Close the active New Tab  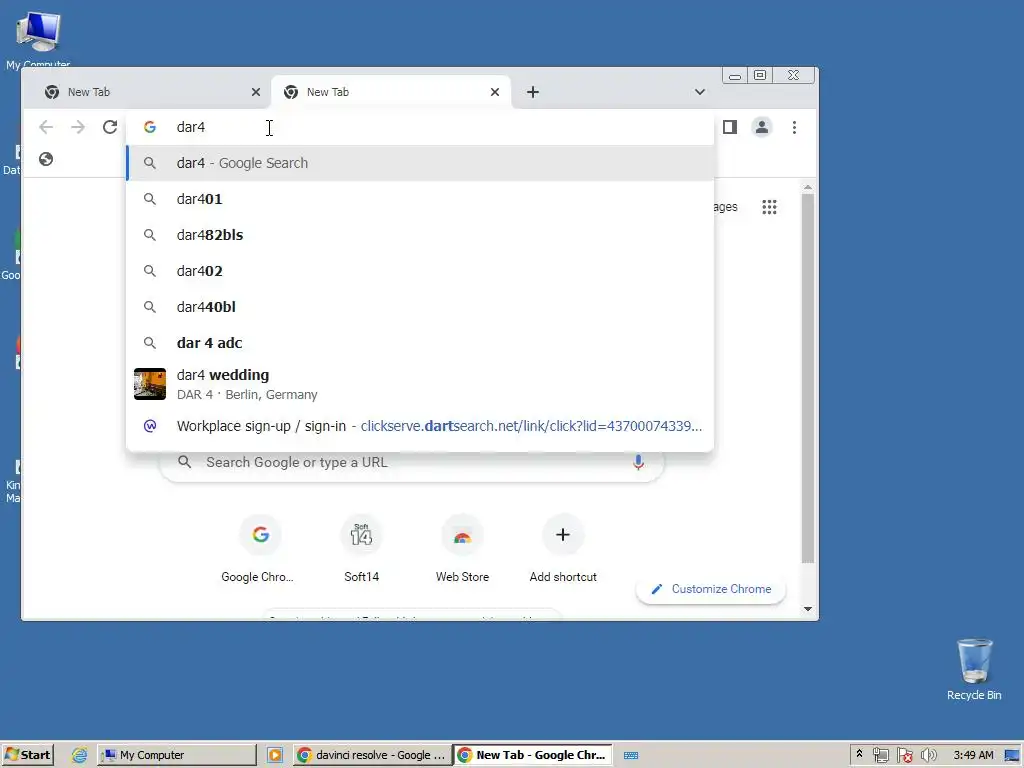point(495,92)
